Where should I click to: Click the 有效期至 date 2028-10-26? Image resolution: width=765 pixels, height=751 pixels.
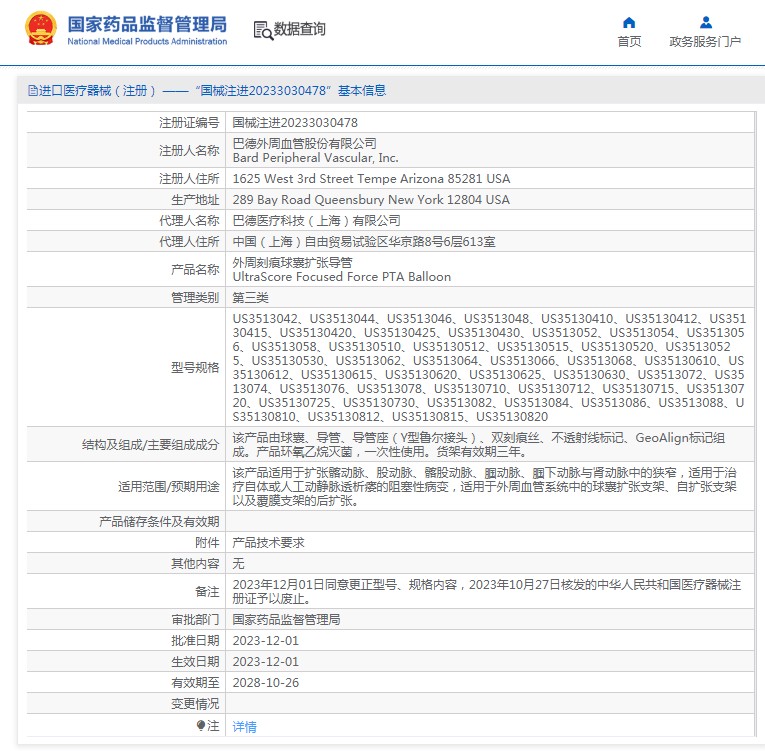[x=265, y=683]
